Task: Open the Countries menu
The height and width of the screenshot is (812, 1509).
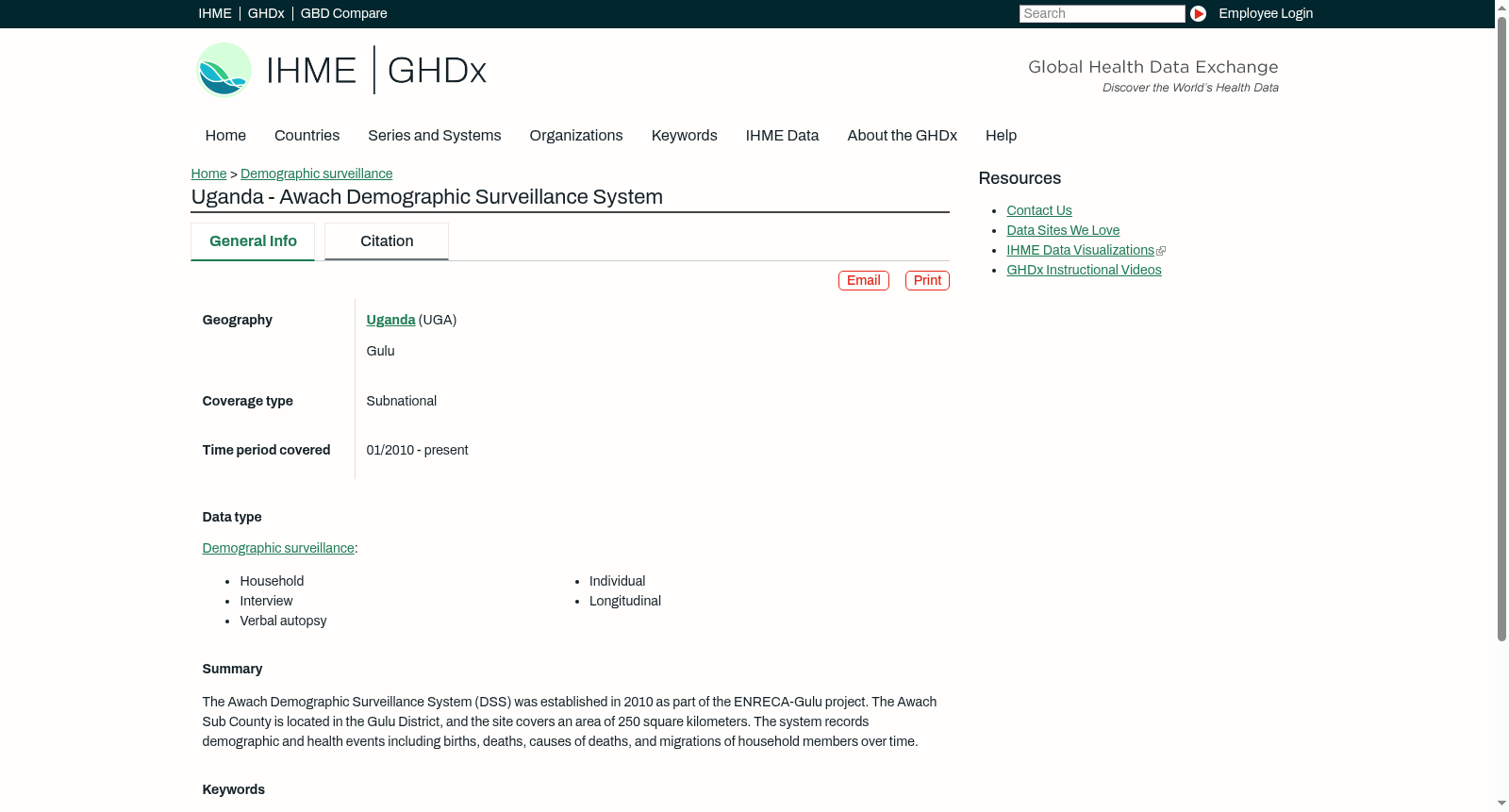Action: [x=307, y=136]
